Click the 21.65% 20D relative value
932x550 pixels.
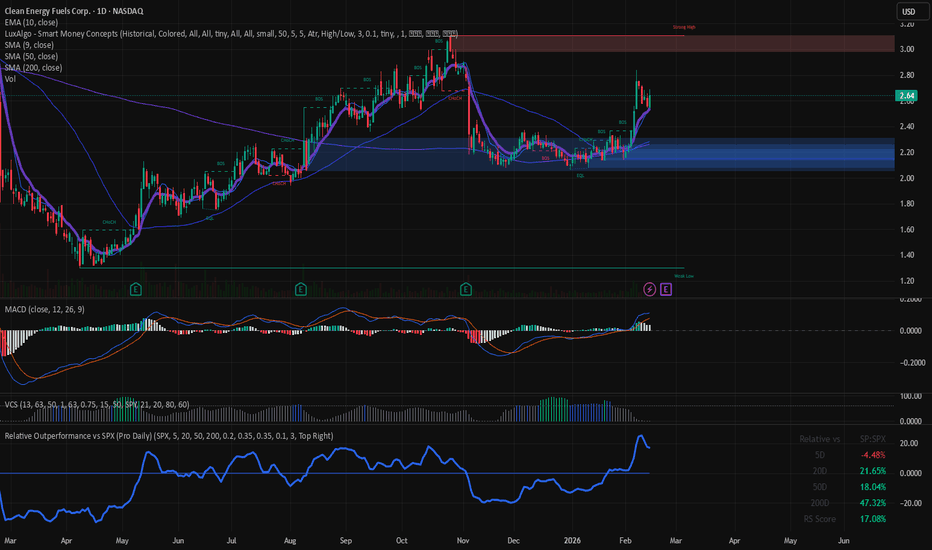[873, 471]
